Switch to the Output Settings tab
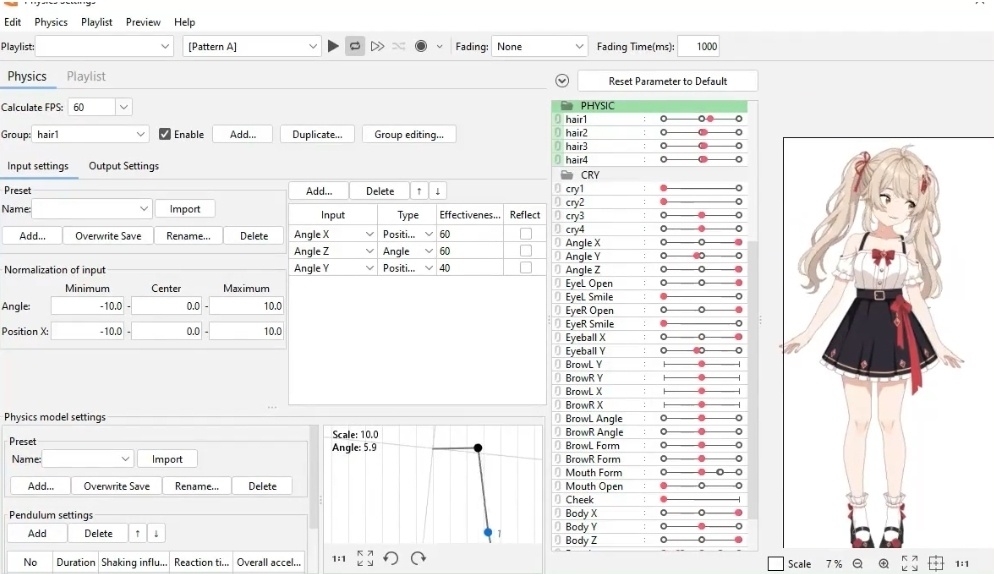Viewport: 994px width, 574px height. [x=124, y=166]
